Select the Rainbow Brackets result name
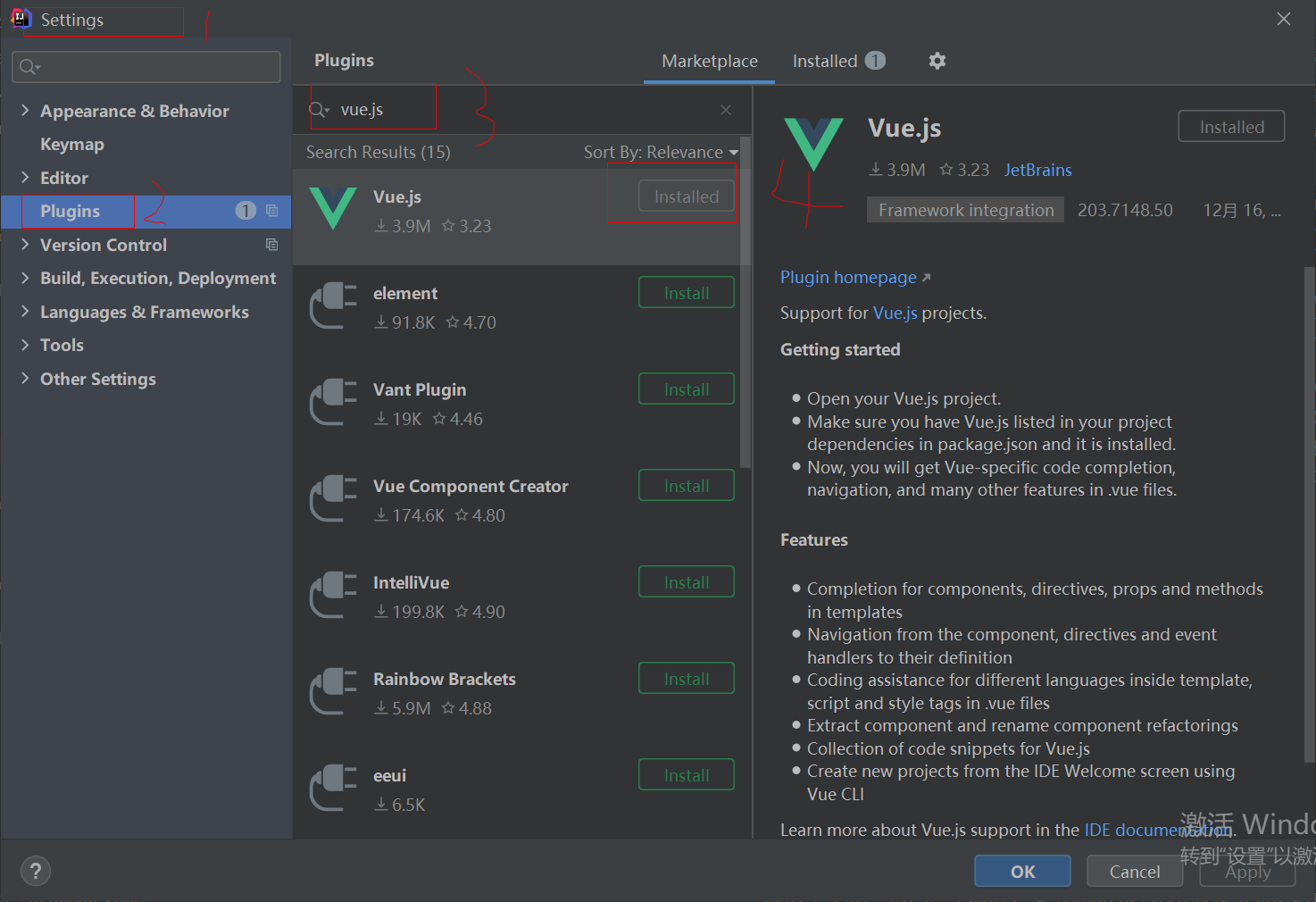The image size is (1316, 902). pyautogui.click(x=445, y=680)
